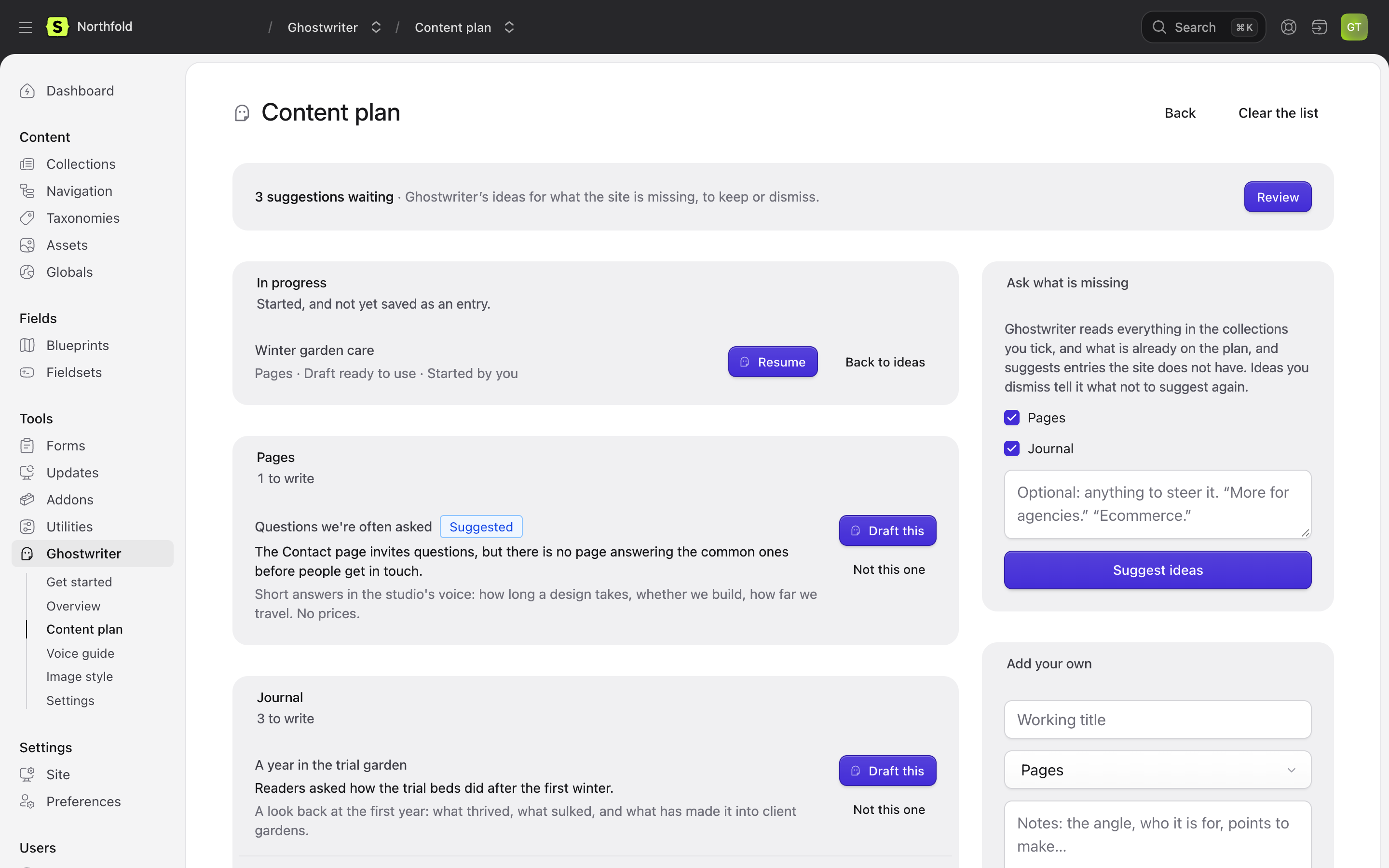Click the Ghostwriter ghost icon in sidebar
The width and height of the screenshot is (1389, 868).
tap(27, 554)
